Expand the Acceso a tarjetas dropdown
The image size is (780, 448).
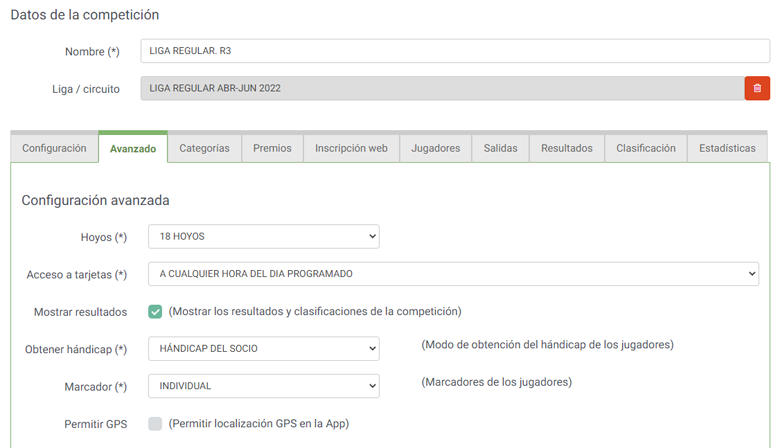453,274
